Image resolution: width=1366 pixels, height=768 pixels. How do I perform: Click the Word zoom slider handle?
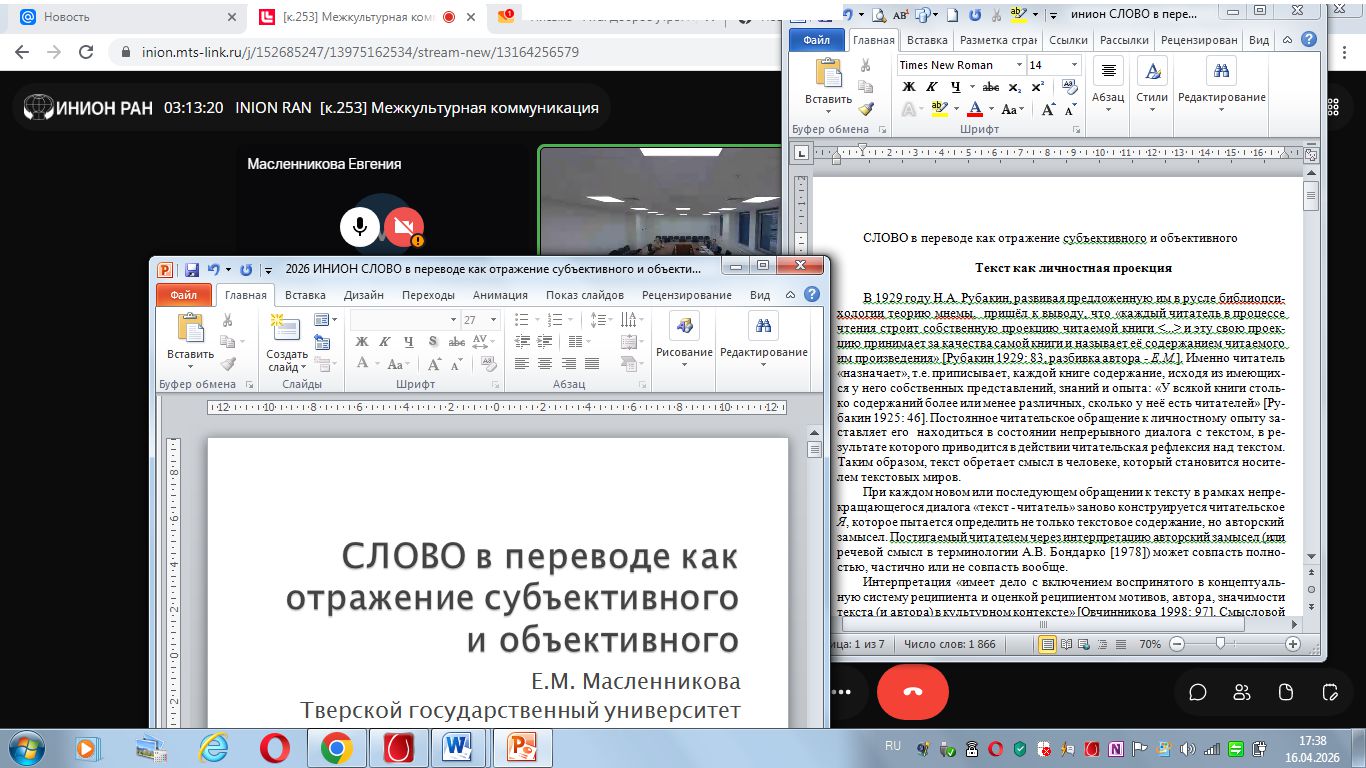click(x=1219, y=644)
